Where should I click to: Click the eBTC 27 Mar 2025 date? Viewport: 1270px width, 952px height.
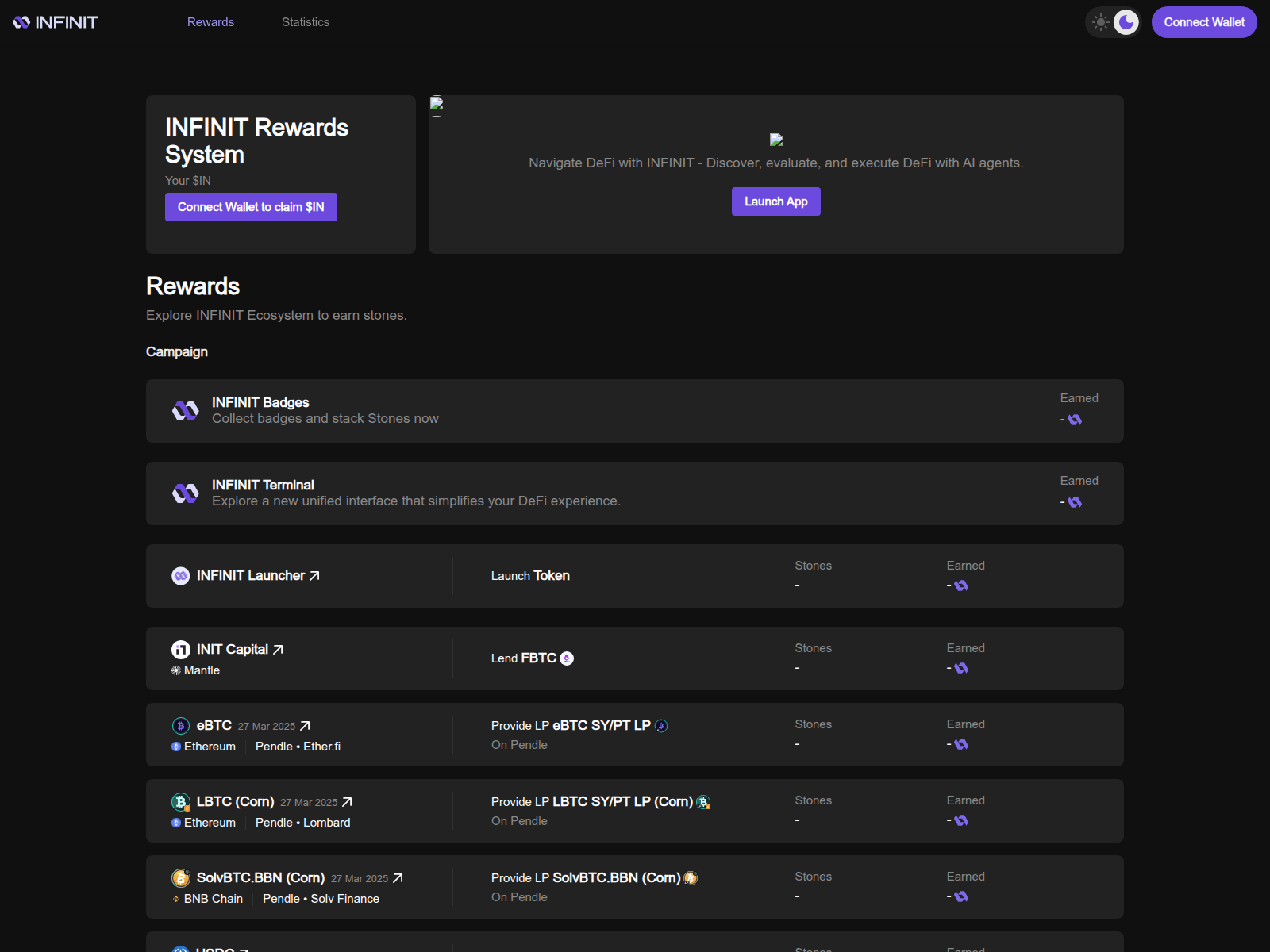pos(267,727)
